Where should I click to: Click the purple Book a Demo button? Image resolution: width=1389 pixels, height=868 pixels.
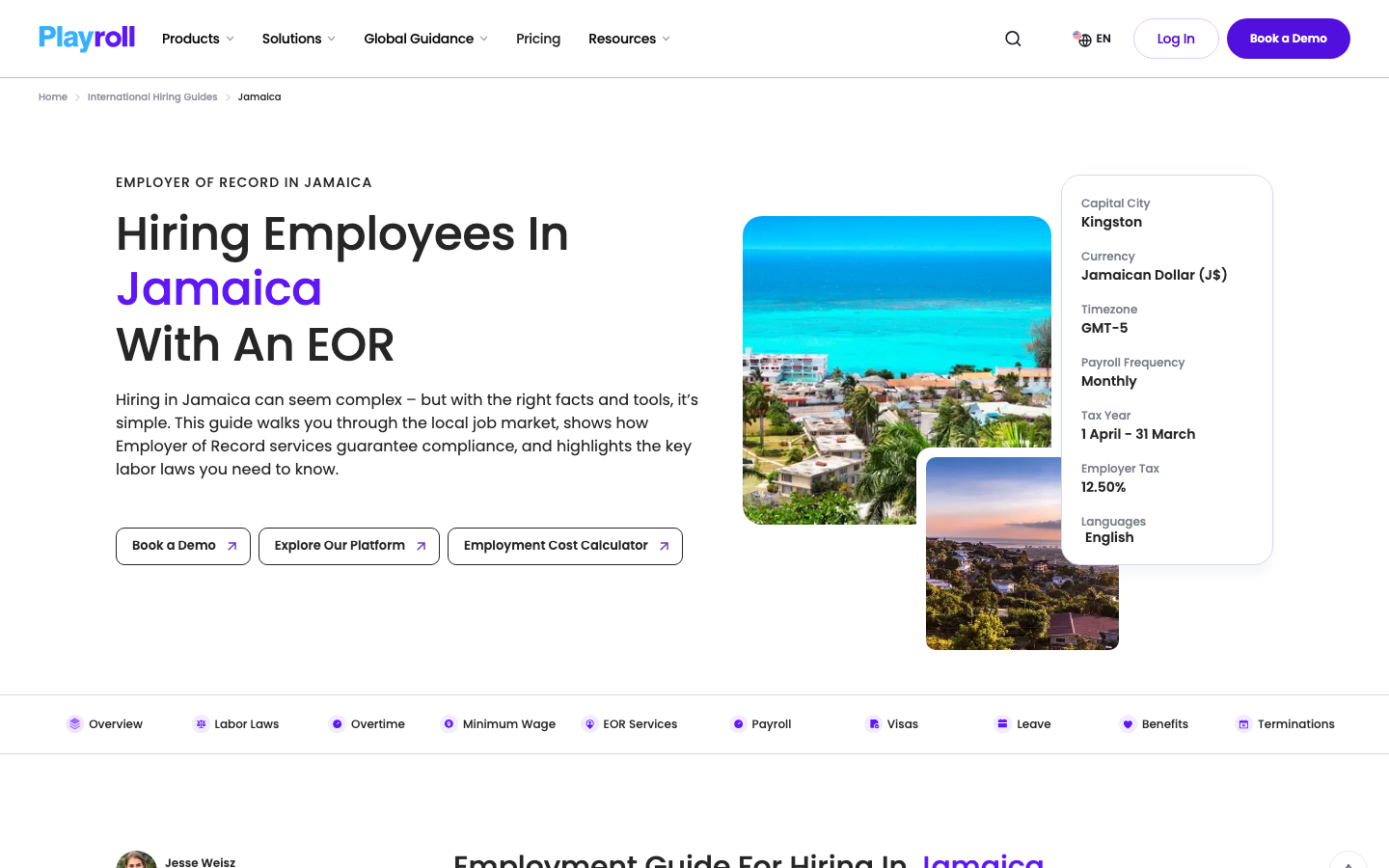(x=1289, y=39)
